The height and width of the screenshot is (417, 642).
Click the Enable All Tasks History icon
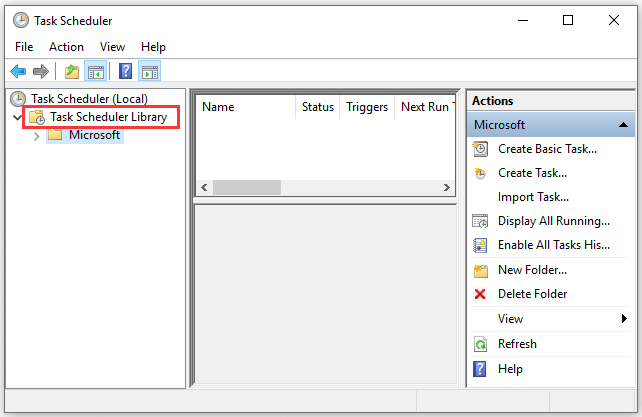pyautogui.click(x=480, y=245)
